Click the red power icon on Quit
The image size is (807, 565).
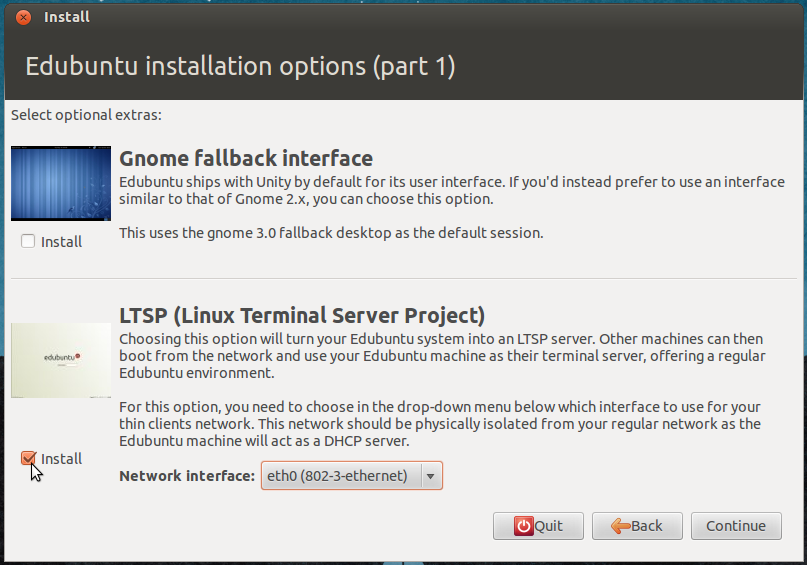point(523,526)
